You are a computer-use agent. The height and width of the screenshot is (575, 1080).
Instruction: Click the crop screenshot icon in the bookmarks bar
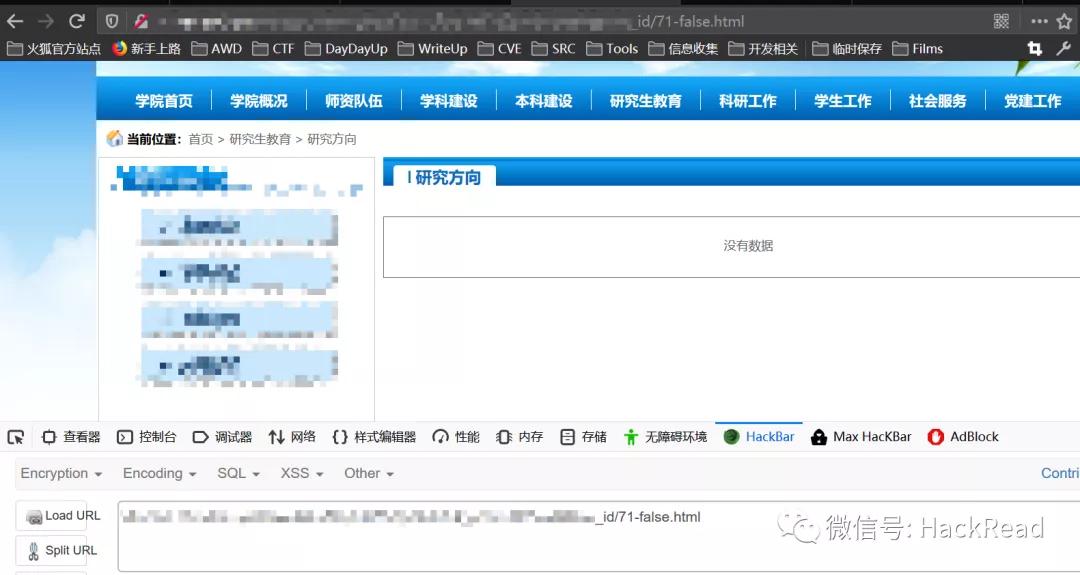click(1035, 48)
